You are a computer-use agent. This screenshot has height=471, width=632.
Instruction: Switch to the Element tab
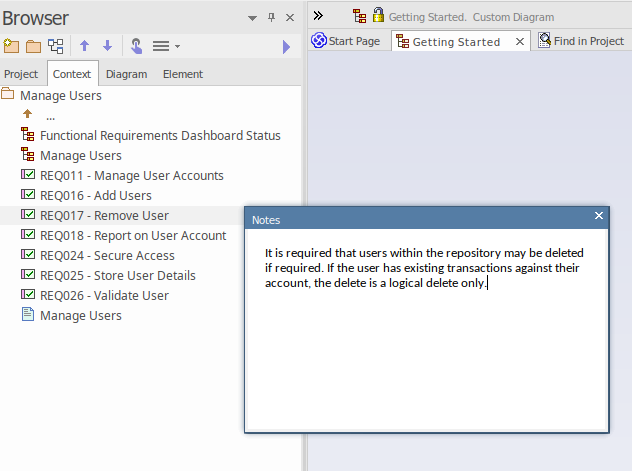[x=182, y=74]
